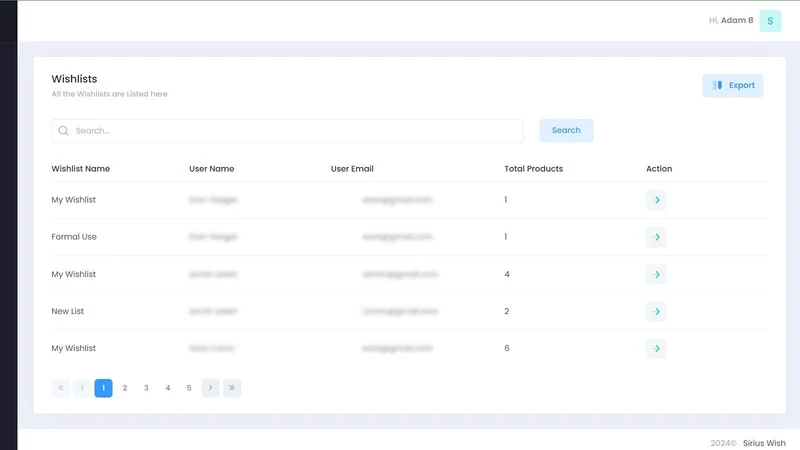
Task: Open the first My Wishlist row arrow
Action: point(656,200)
